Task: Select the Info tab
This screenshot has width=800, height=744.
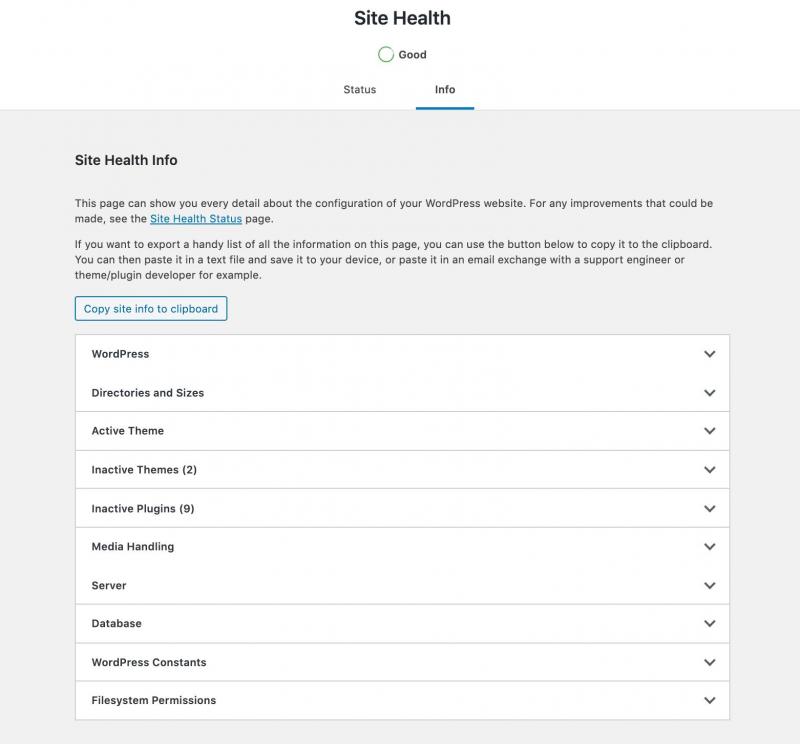Action: 445,90
